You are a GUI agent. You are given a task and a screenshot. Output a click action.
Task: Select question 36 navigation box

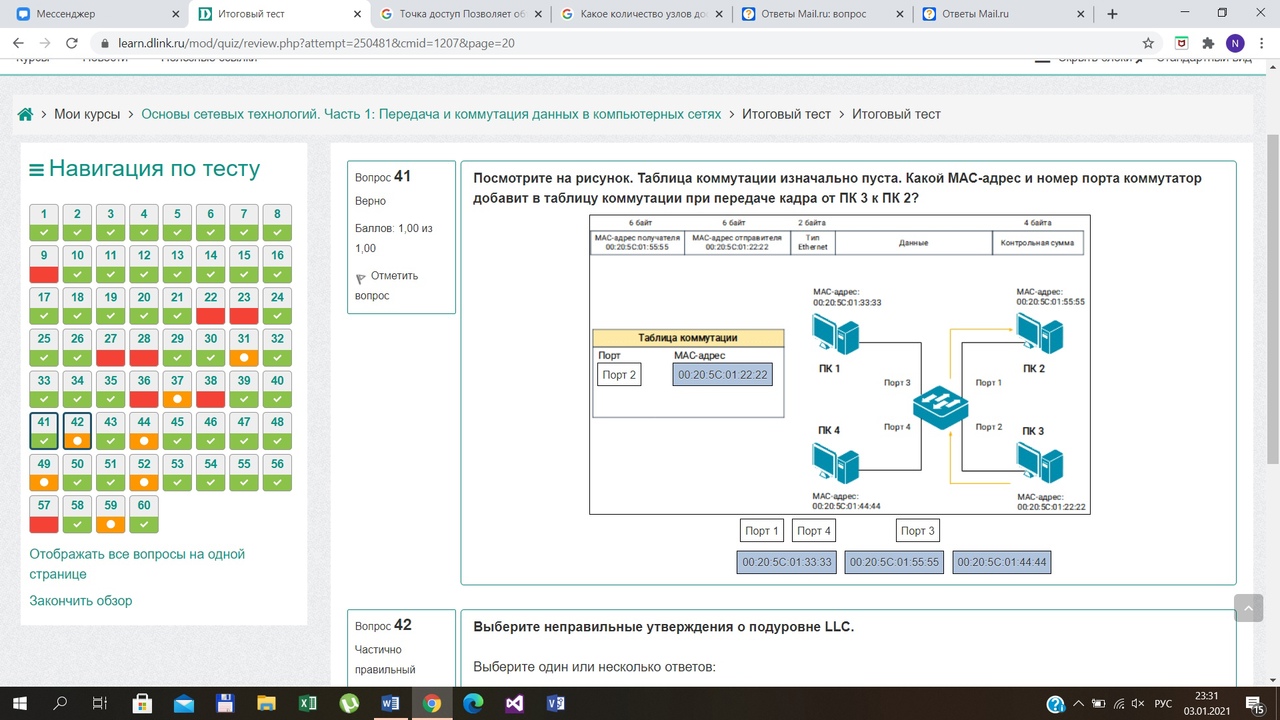tap(144, 389)
